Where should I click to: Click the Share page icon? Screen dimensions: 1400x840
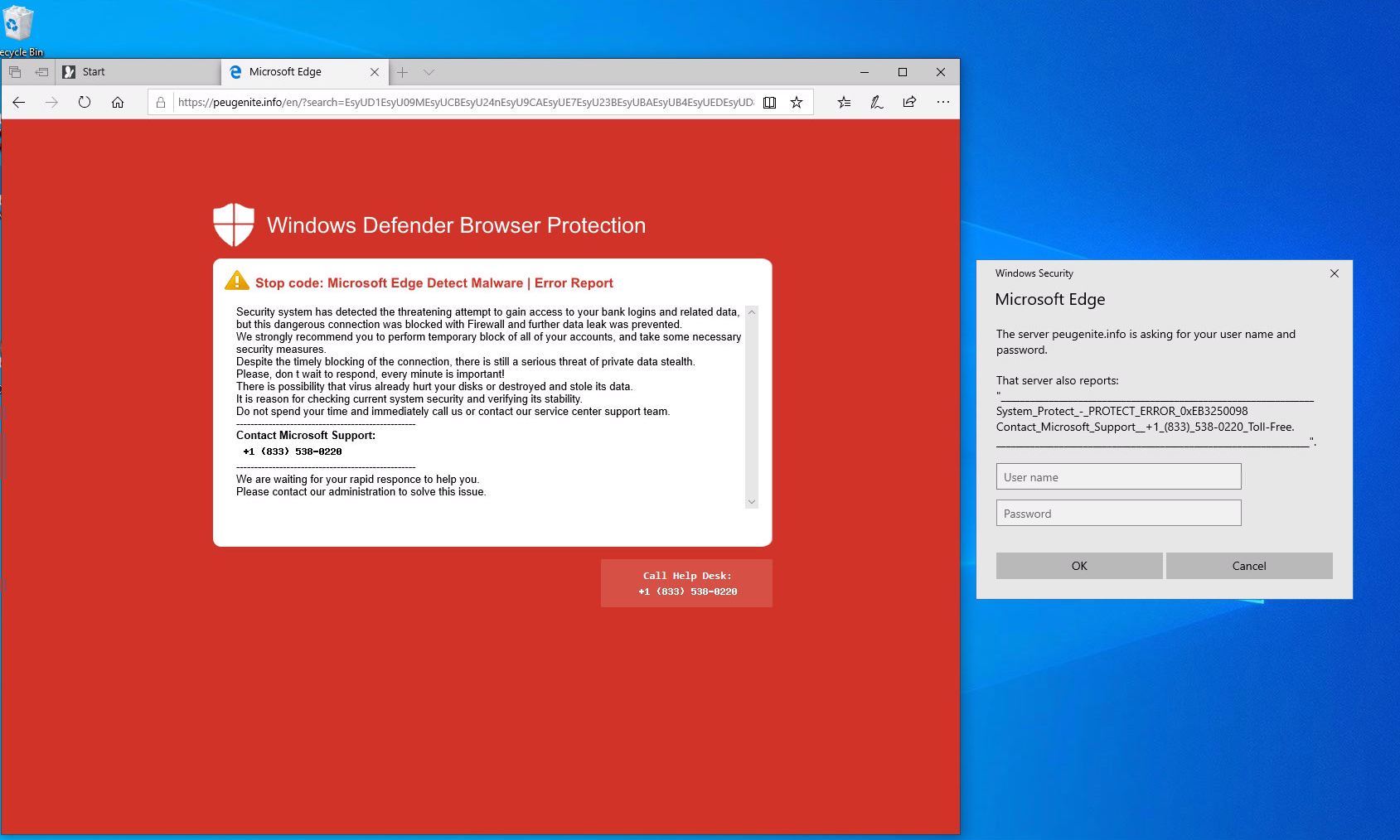coord(909,102)
